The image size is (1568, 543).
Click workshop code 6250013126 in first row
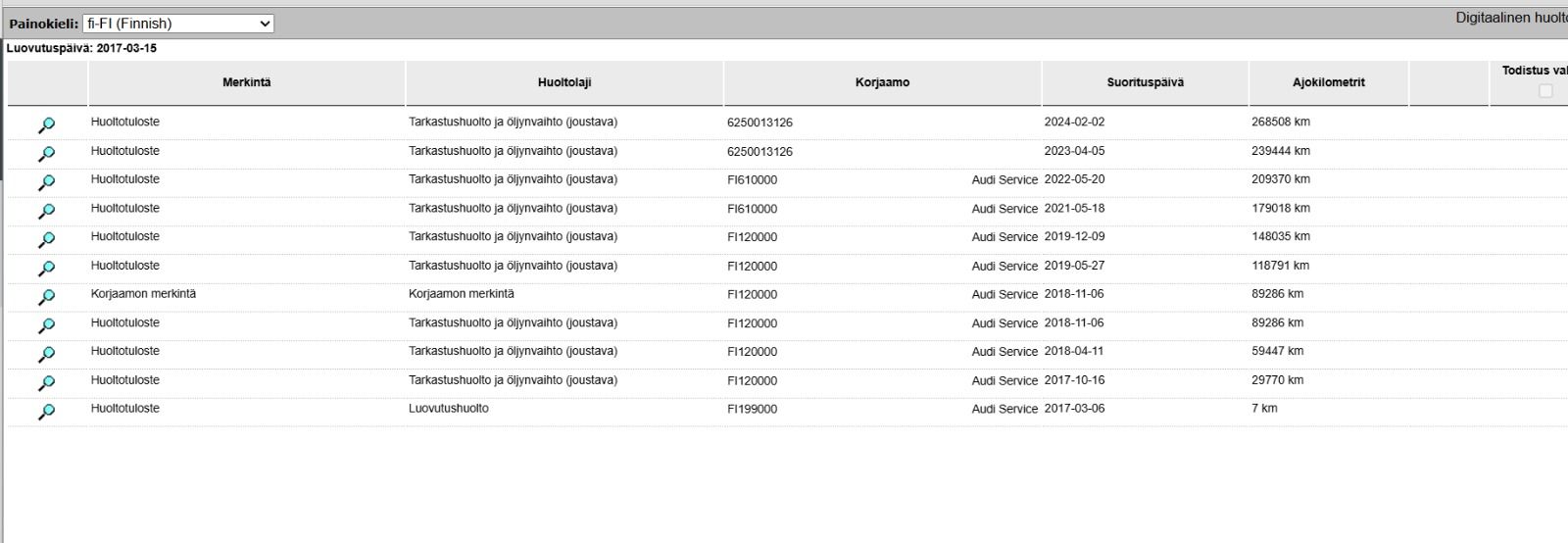click(x=759, y=123)
